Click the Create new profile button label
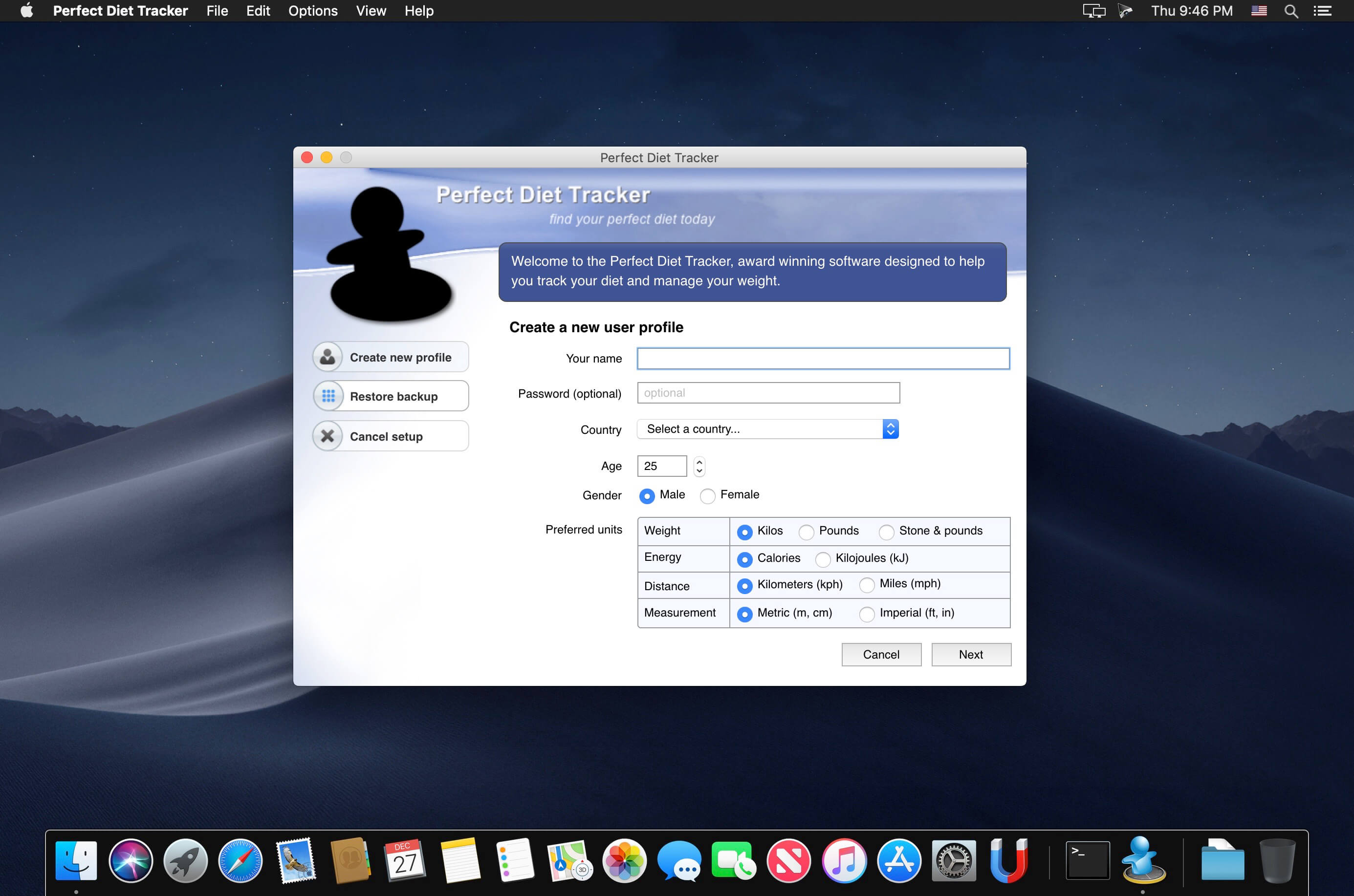Image resolution: width=1354 pixels, height=896 pixels. (400, 357)
